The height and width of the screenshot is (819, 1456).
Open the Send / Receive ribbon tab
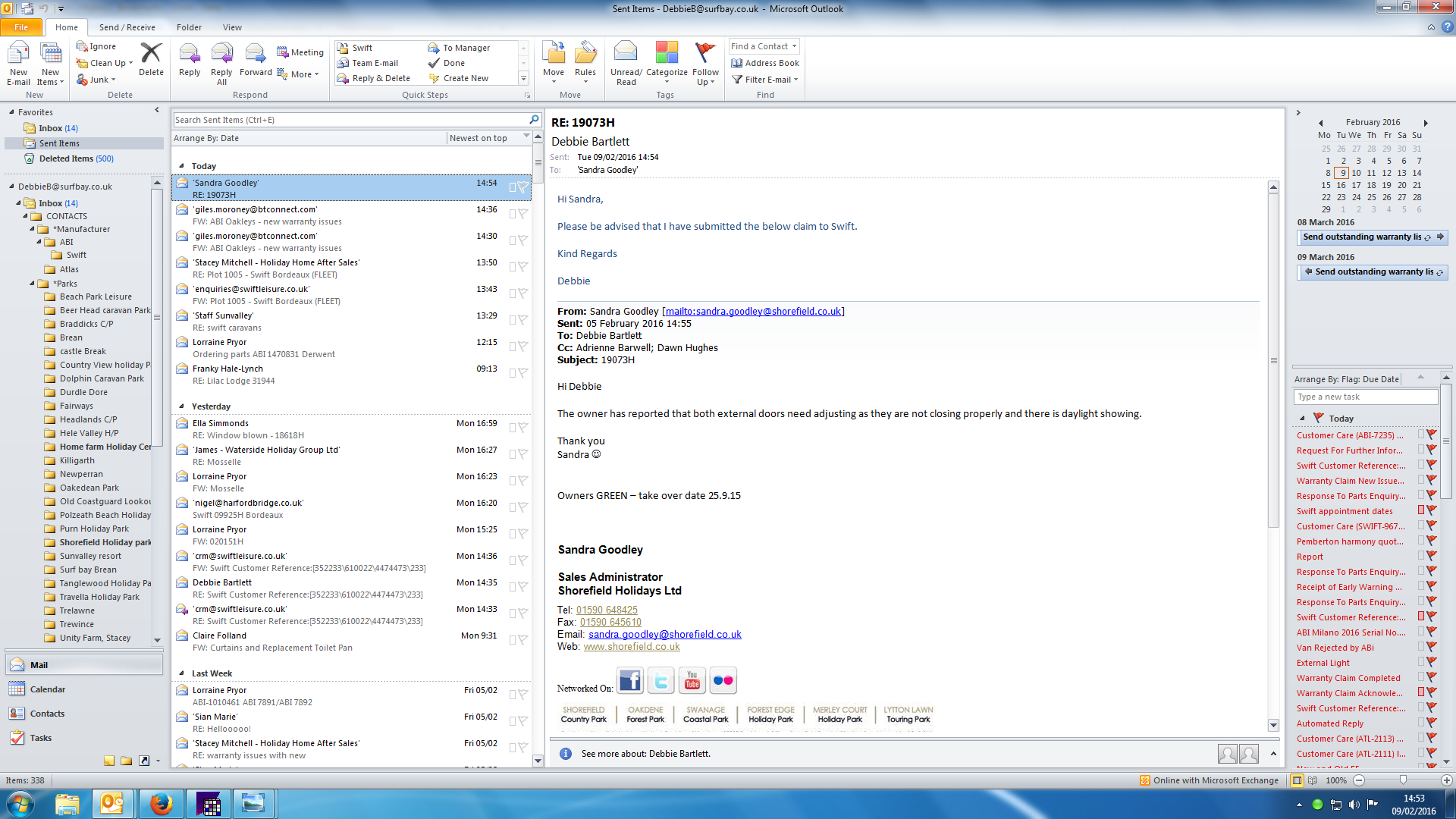(x=127, y=27)
